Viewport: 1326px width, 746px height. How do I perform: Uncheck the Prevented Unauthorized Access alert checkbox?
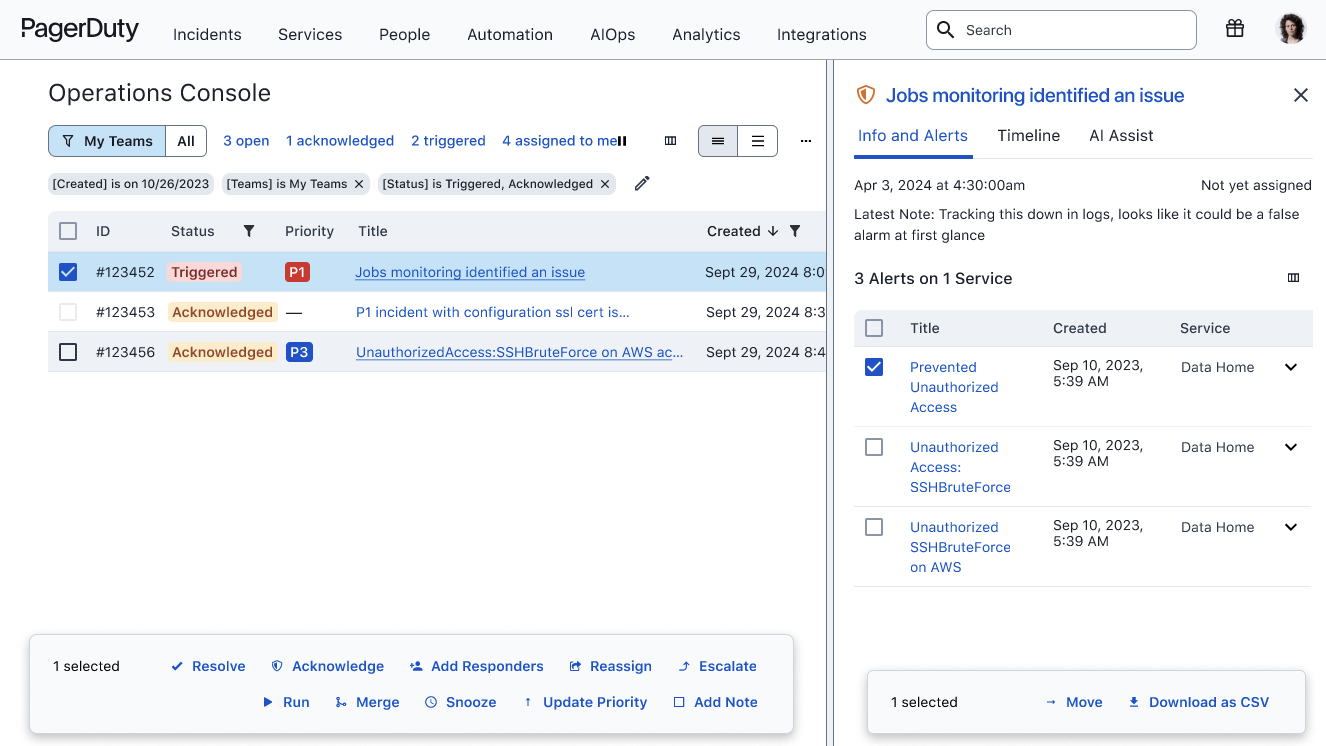pyautogui.click(x=874, y=367)
